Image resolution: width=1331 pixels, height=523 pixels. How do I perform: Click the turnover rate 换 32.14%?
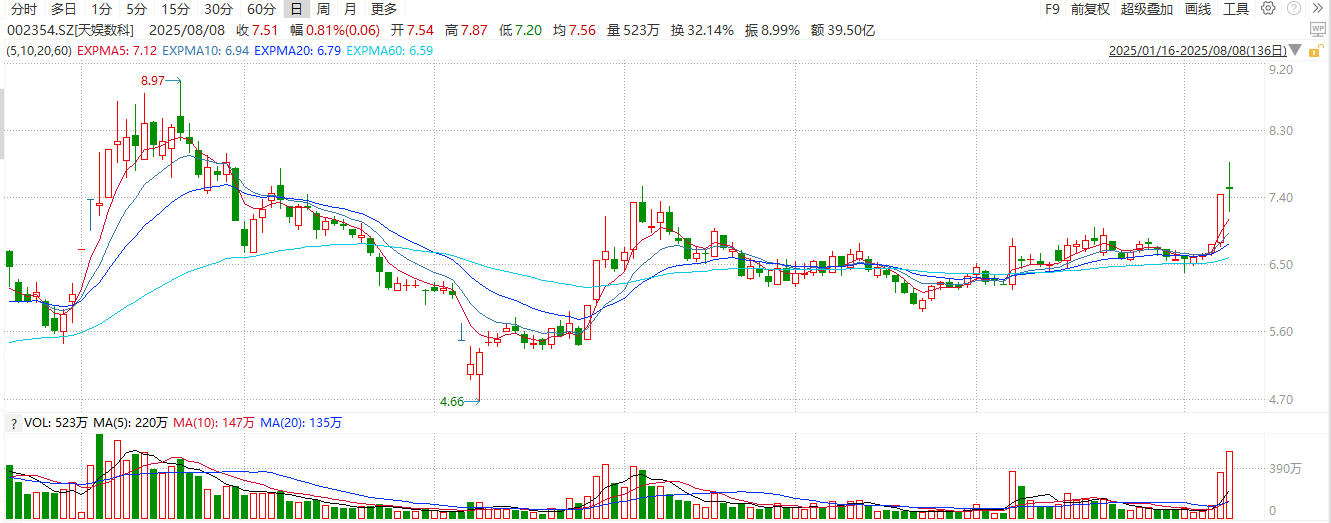pos(703,30)
